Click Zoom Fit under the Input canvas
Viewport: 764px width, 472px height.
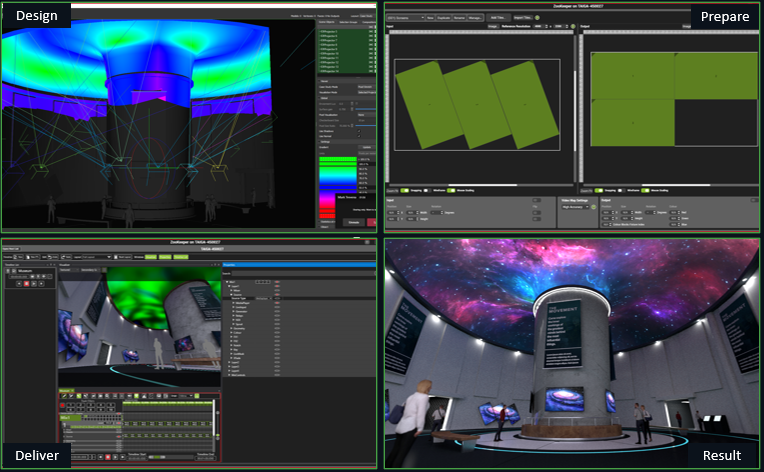[393, 190]
